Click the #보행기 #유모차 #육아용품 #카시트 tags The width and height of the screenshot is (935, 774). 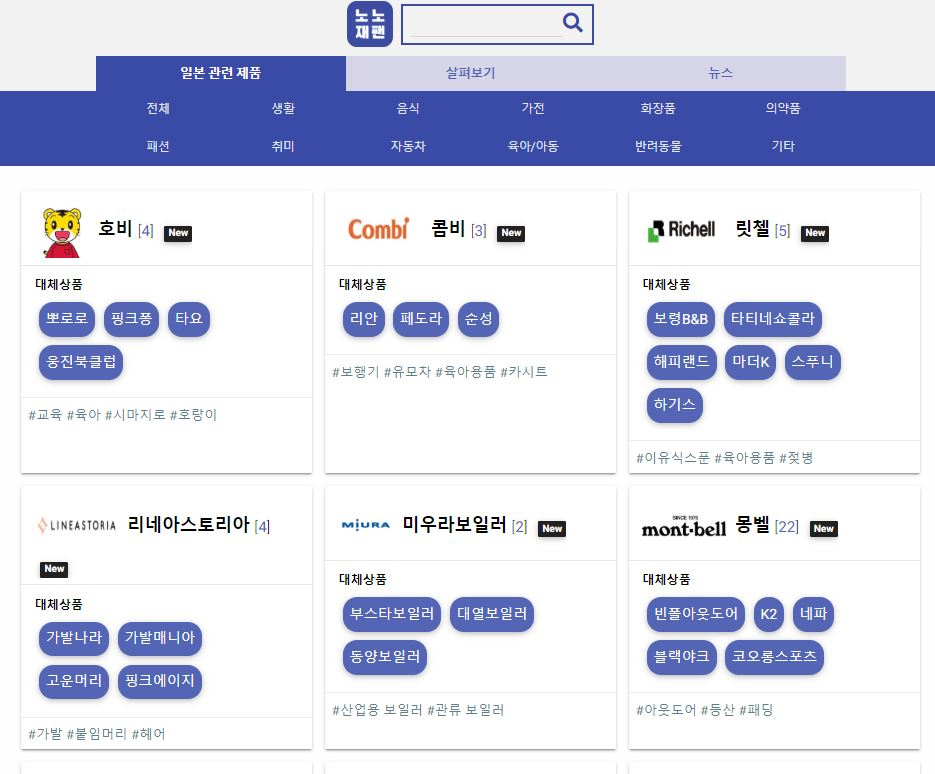point(439,371)
